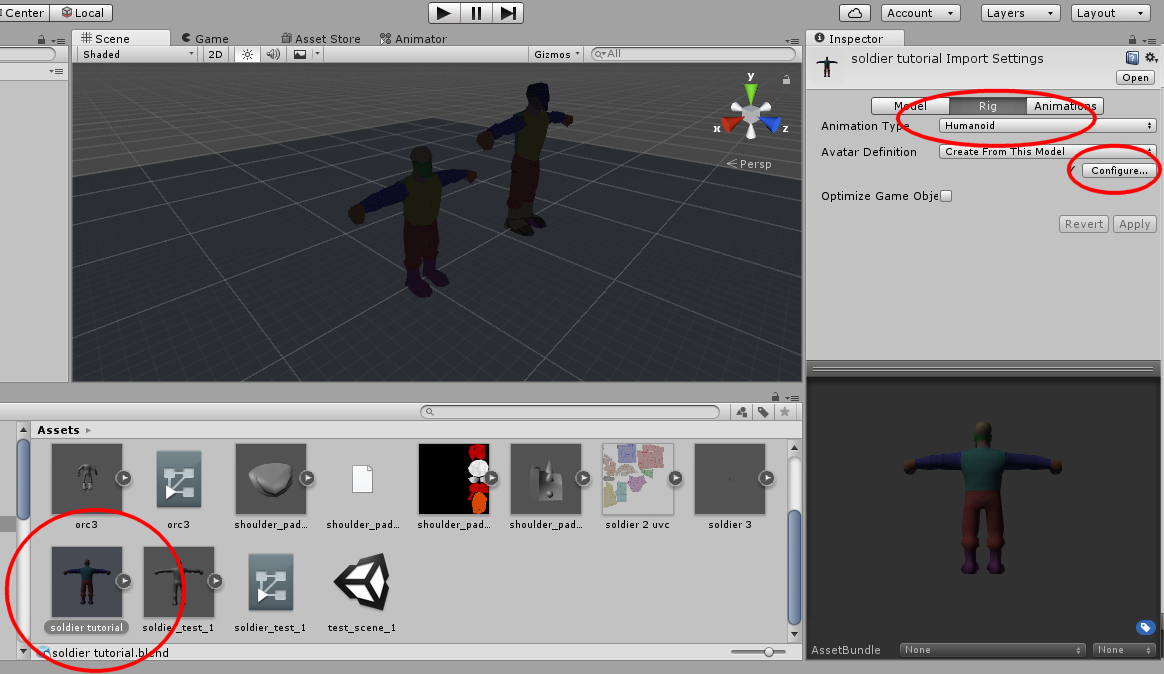Toggle scene audio speaker icon
This screenshot has height=674, width=1164.
tap(273, 54)
